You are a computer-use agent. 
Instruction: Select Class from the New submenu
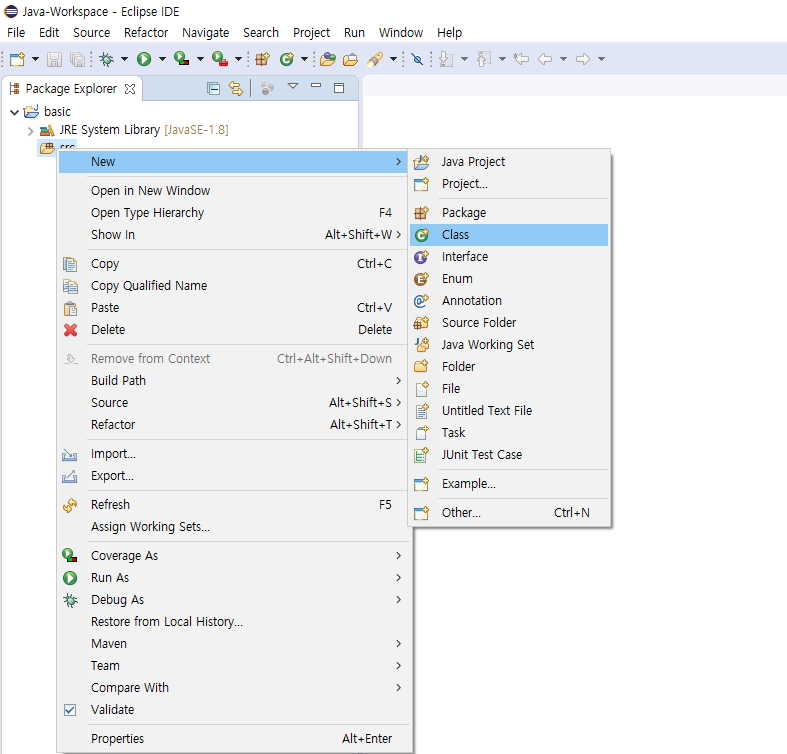pyautogui.click(x=509, y=235)
